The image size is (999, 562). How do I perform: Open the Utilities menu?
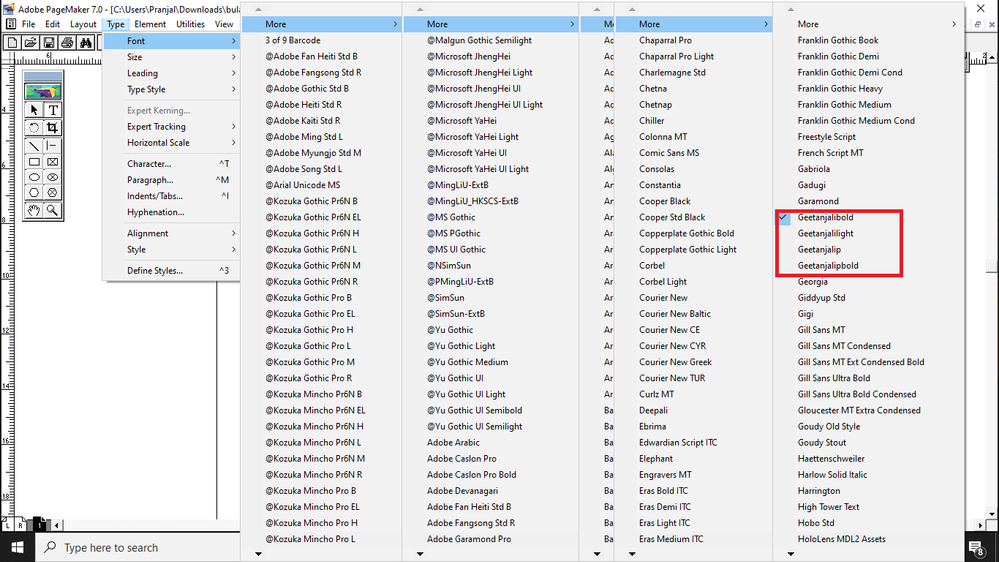click(190, 24)
